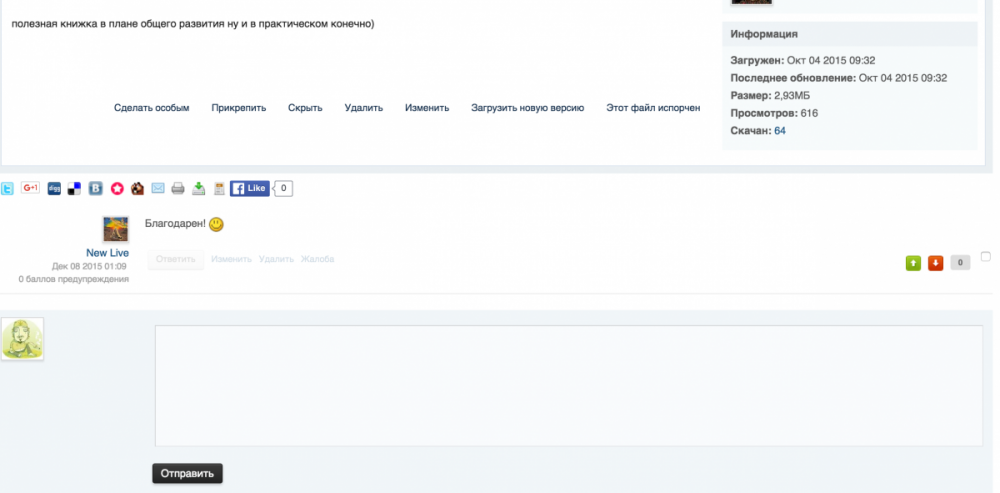The height and width of the screenshot is (493, 1000).
Task: Send the page by email envelope icon
Action: 158,188
